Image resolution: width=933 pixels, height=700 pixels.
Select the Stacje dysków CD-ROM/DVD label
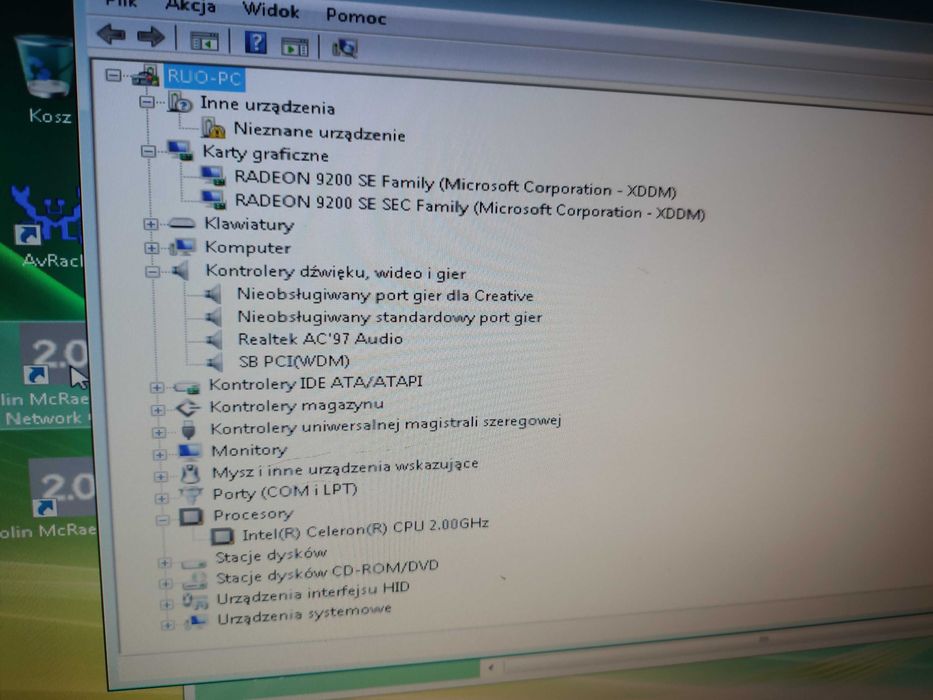(327, 571)
